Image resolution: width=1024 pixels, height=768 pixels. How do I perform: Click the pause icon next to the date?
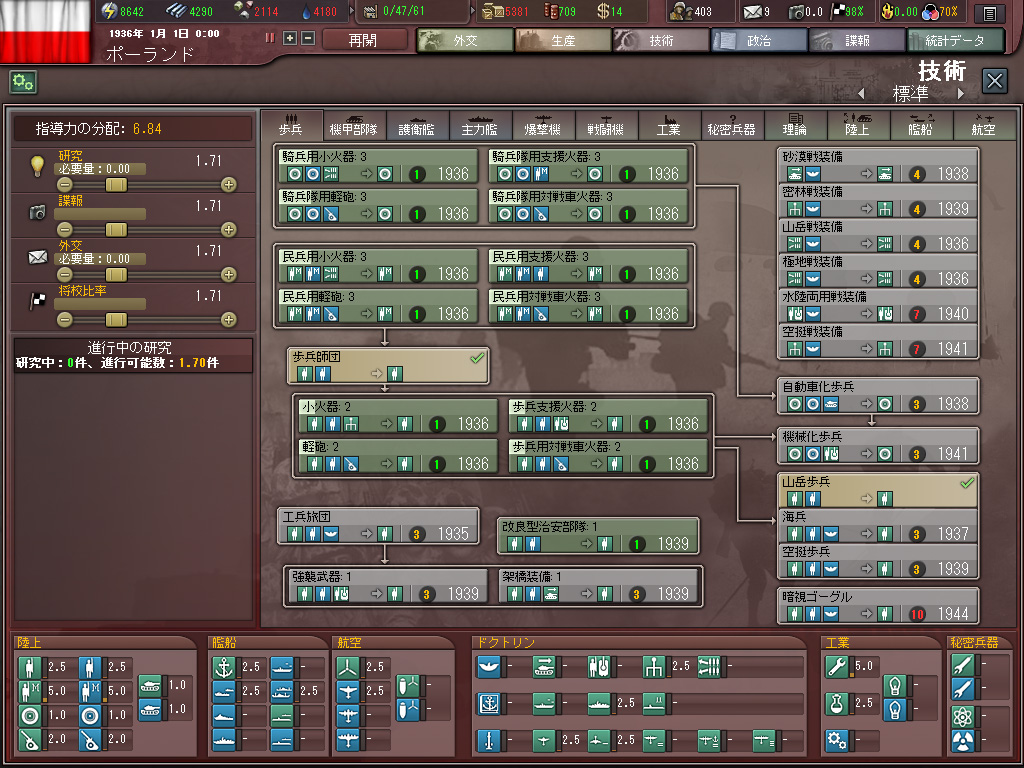tap(270, 38)
